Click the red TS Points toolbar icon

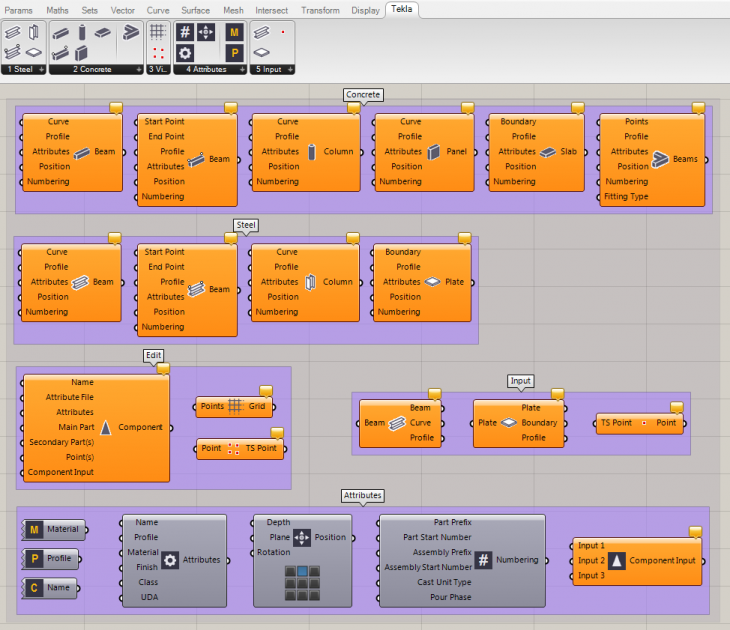[158, 53]
